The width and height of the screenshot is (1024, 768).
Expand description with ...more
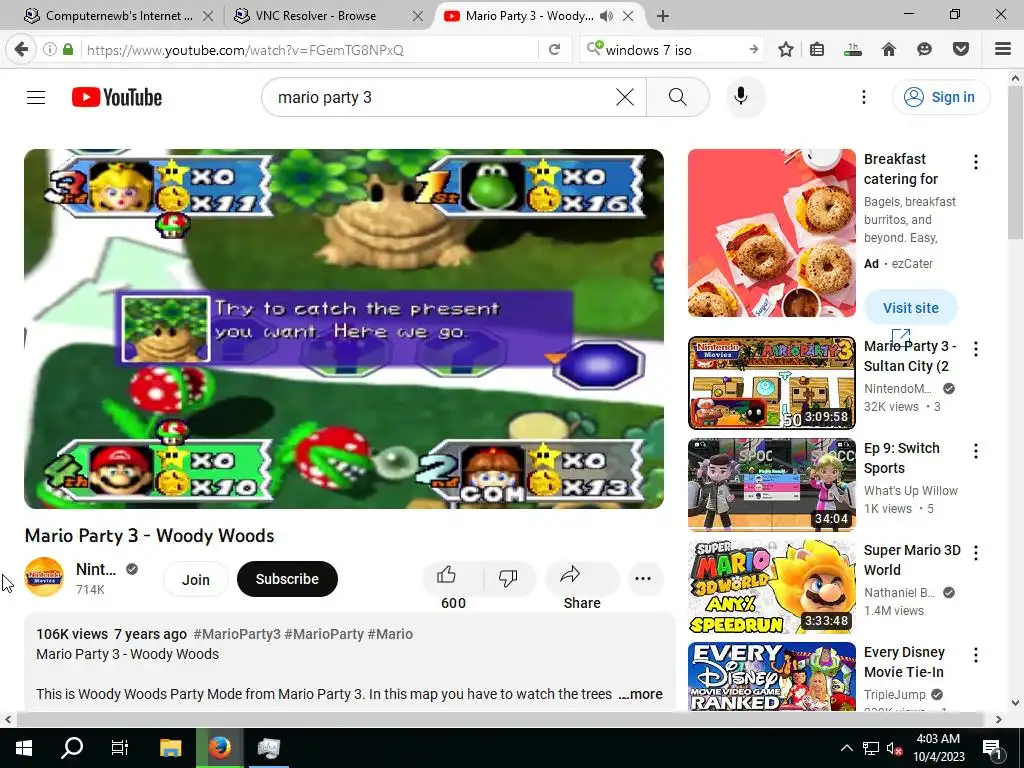(x=641, y=694)
